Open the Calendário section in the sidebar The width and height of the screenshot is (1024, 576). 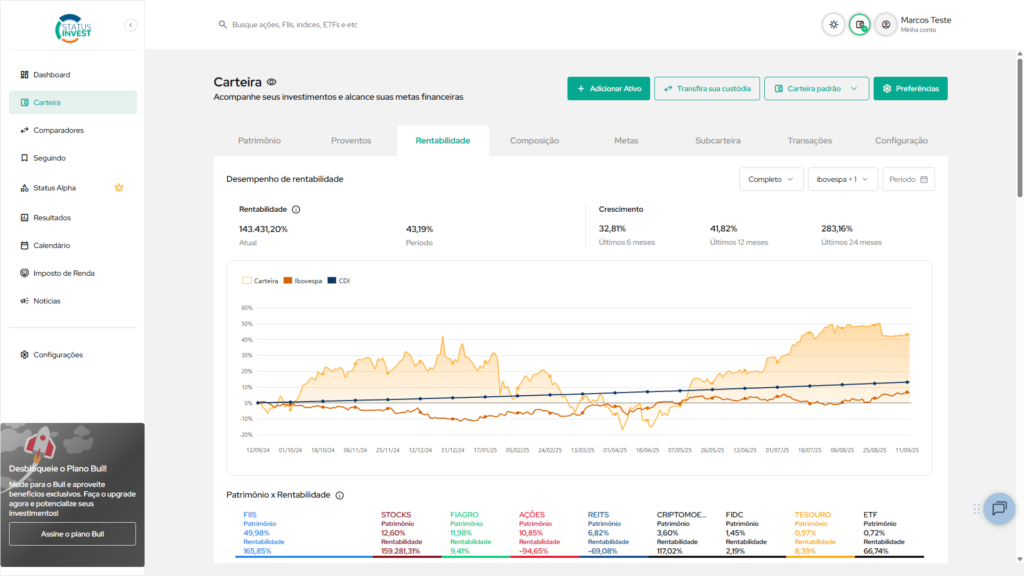click(x=50, y=245)
